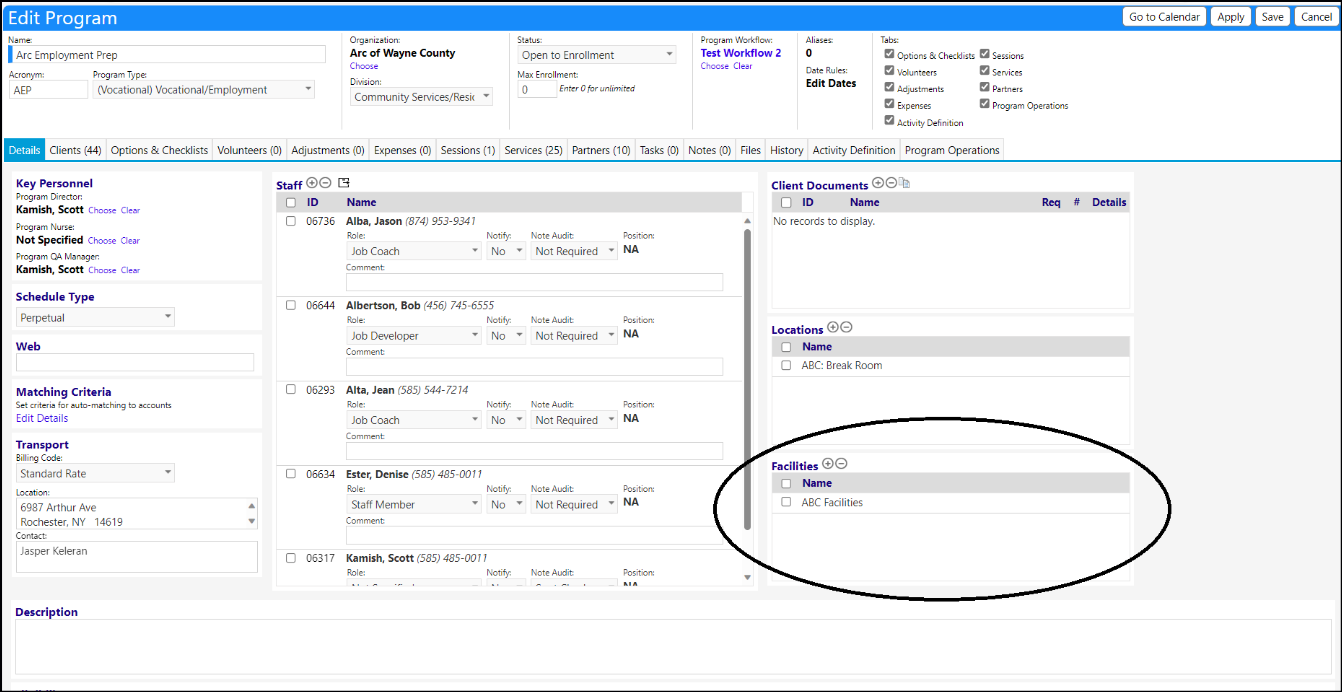Add a client document using its plus icon
The height and width of the screenshot is (692, 1342).
[x=878, y=183]
